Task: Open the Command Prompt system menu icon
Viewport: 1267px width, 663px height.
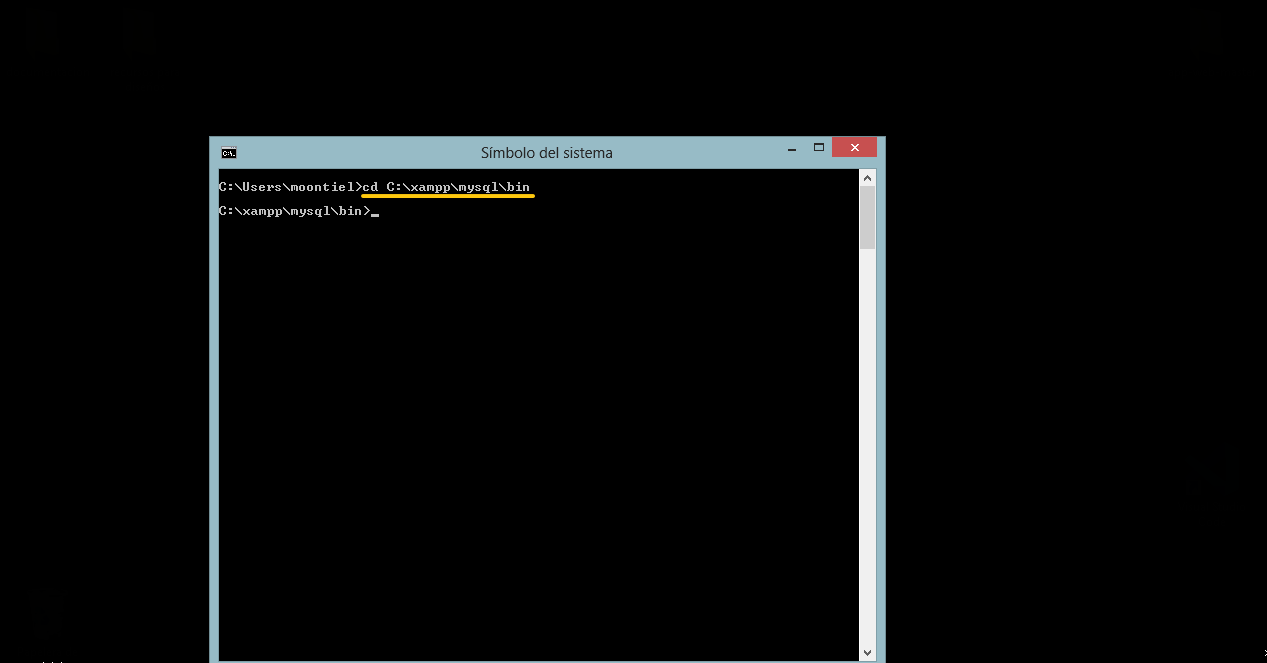Action: pos(229,153)
